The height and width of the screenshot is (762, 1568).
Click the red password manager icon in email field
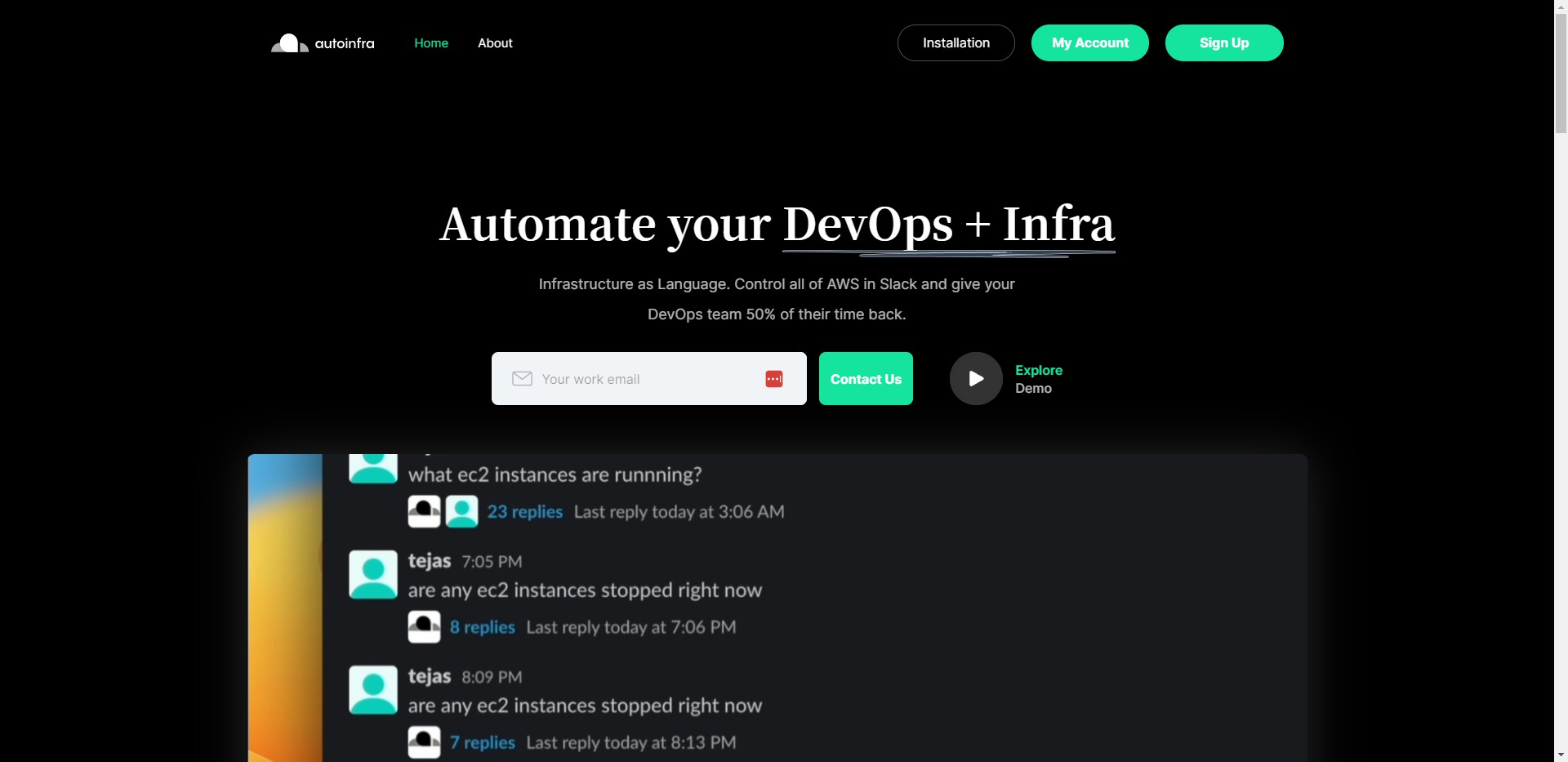click(773, 379)
